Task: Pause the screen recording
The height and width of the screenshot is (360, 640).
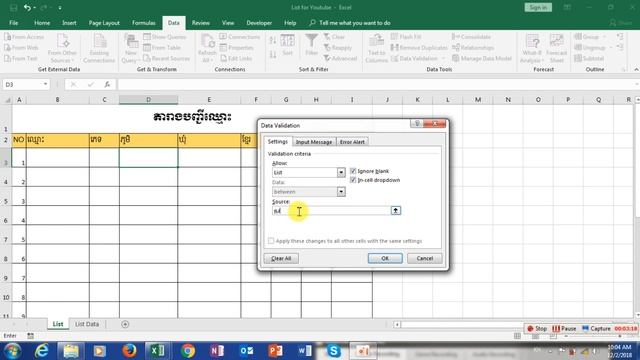Action: [564, 329]
